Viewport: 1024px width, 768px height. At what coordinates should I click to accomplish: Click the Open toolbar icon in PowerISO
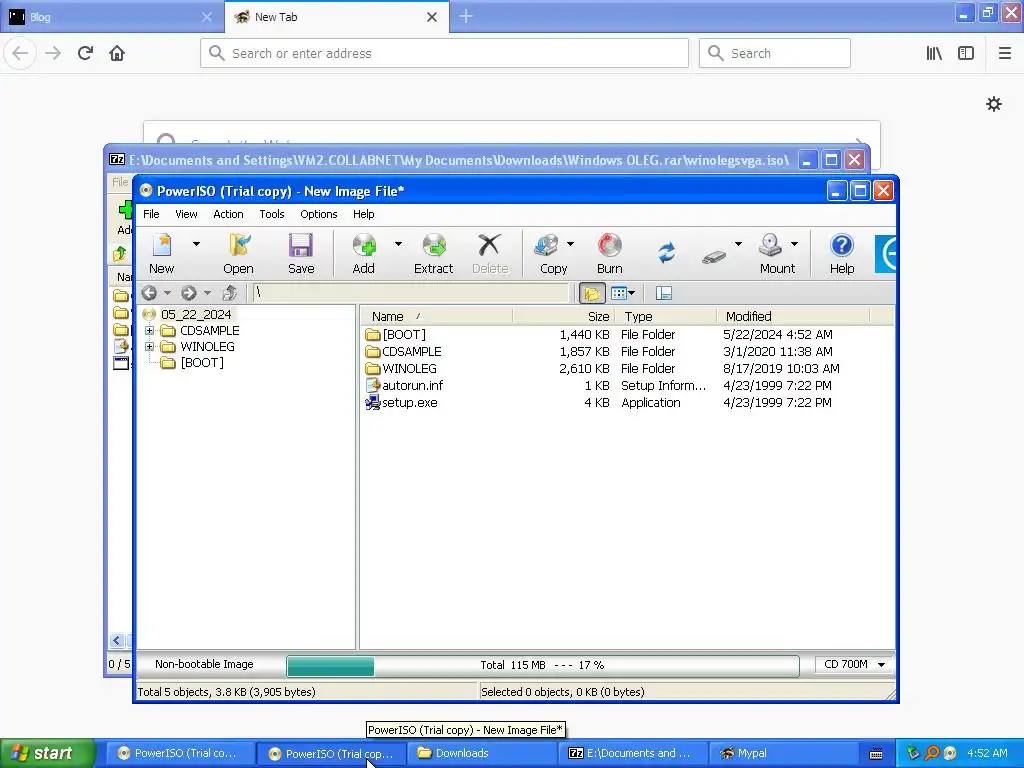point(238,254)
